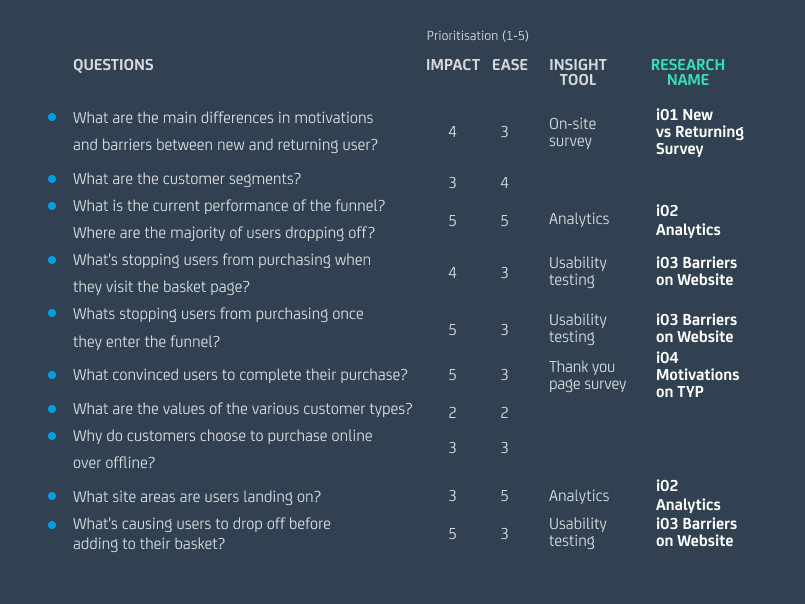Select the bullet before 'What site areas are users landing on?'
Screen dimensions: 805x604
[x=52, y=496]
